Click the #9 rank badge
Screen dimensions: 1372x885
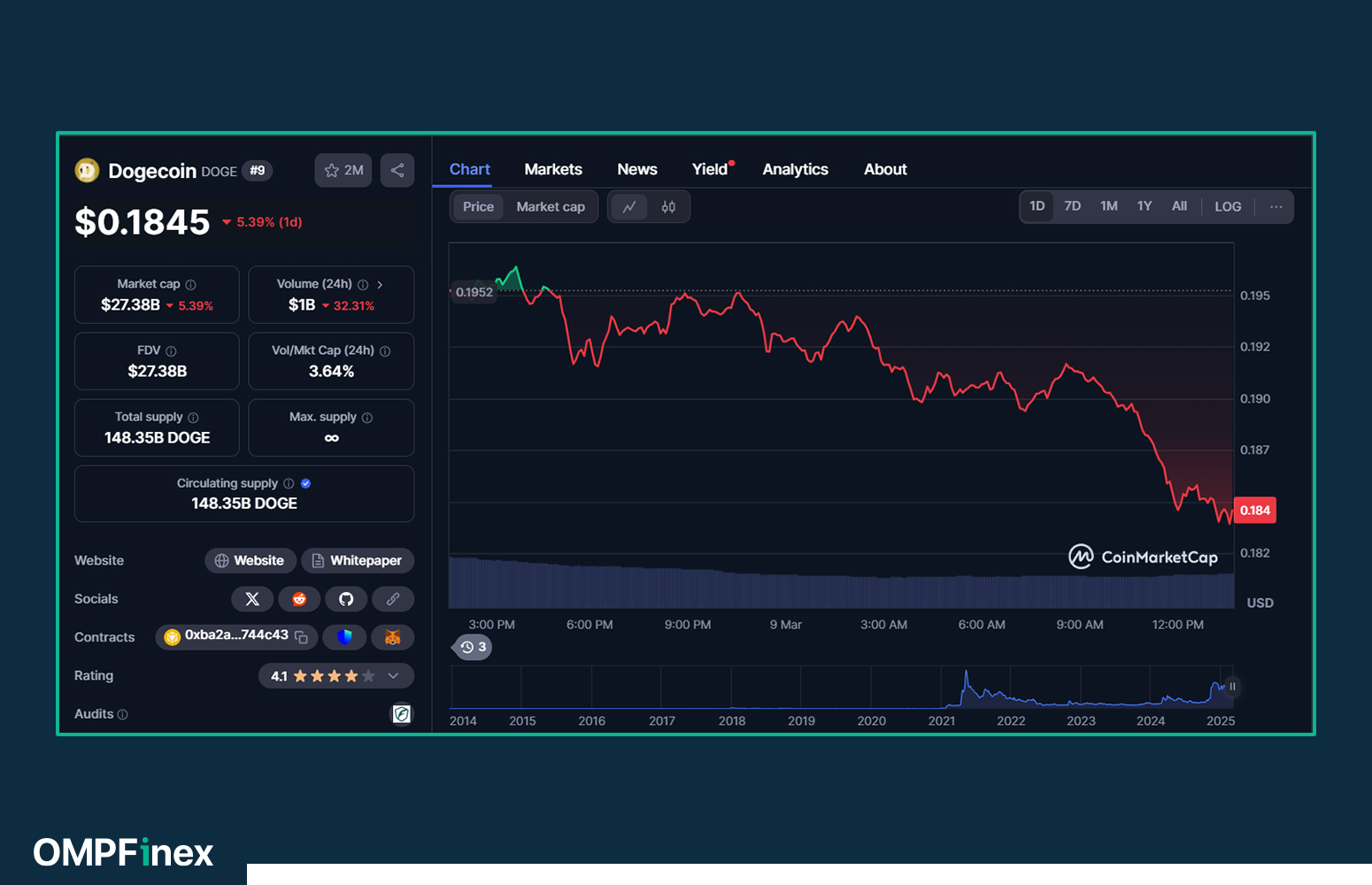[x=257, y=171]
